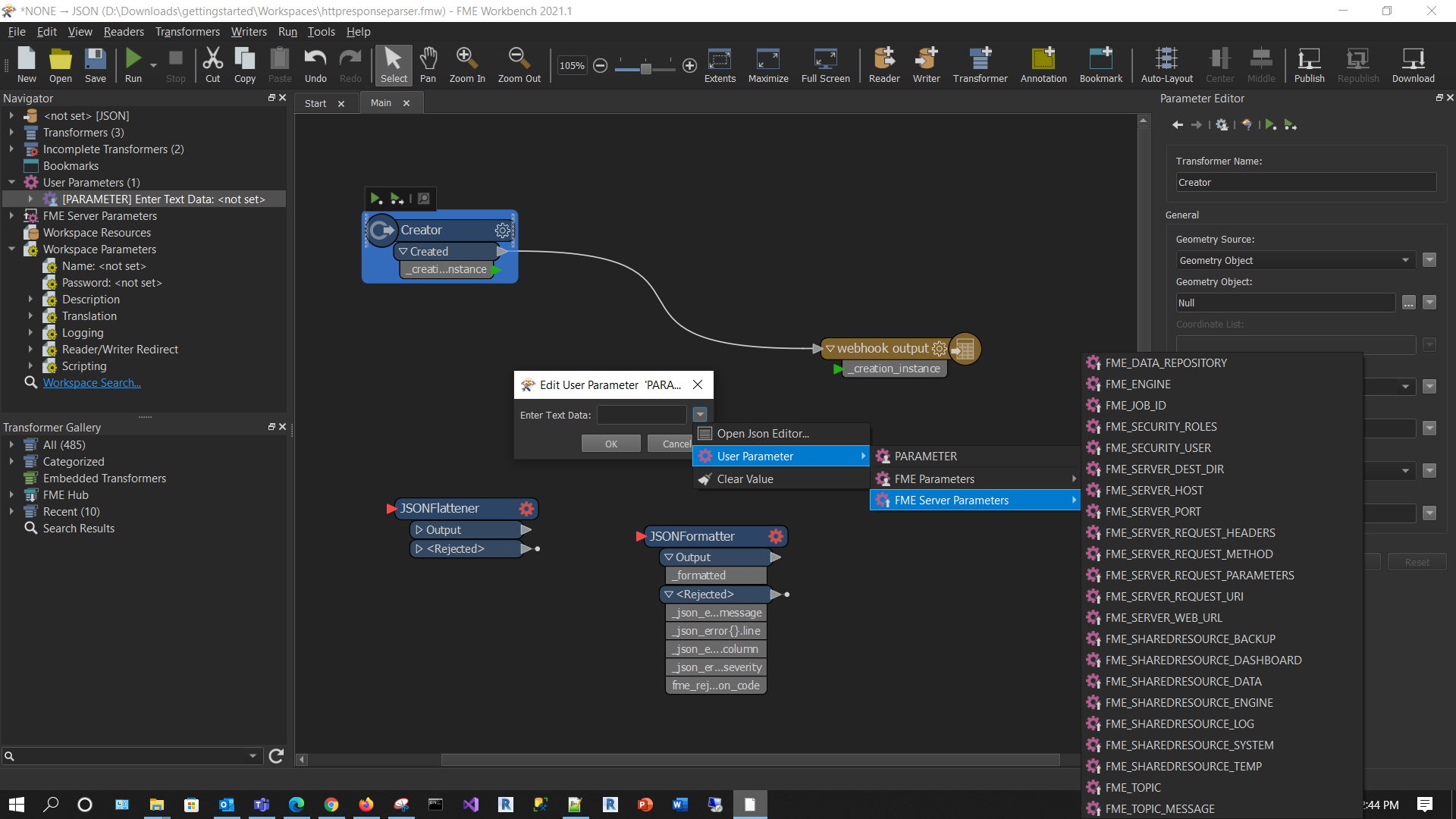
Task: Expand the JSONFlattener Output port
Action: point(419,529)
